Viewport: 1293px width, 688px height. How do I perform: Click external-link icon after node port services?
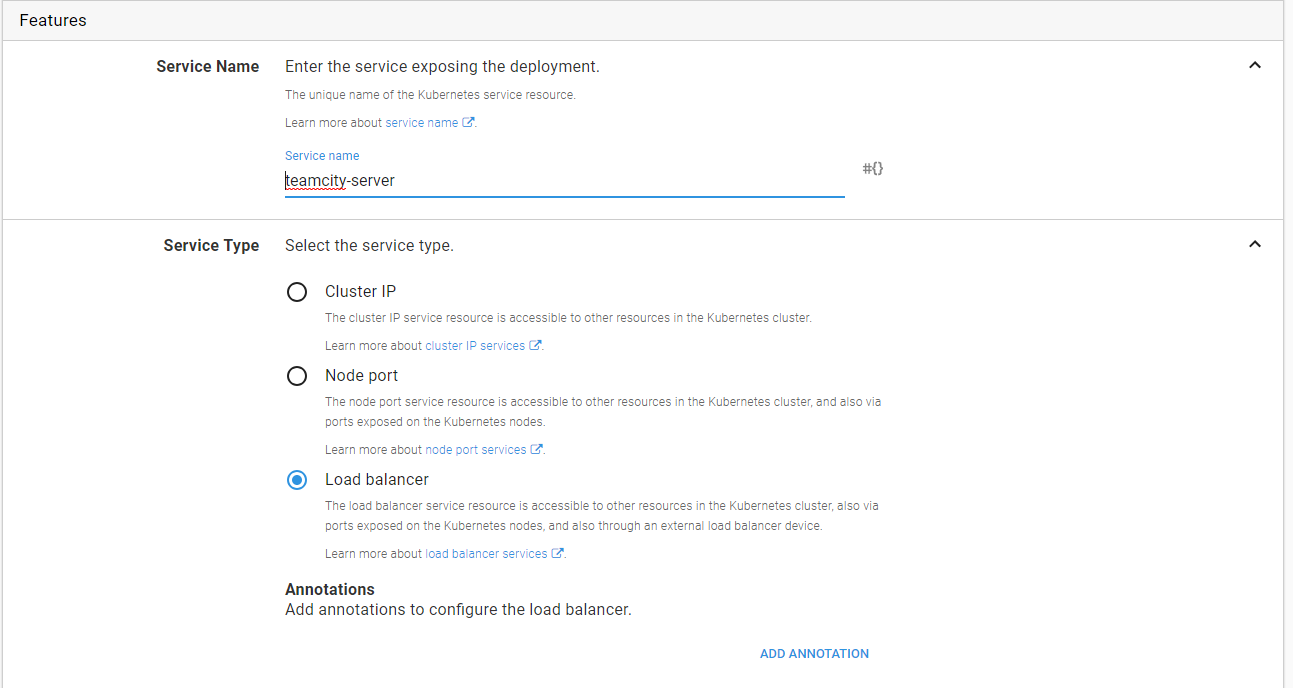537,450
